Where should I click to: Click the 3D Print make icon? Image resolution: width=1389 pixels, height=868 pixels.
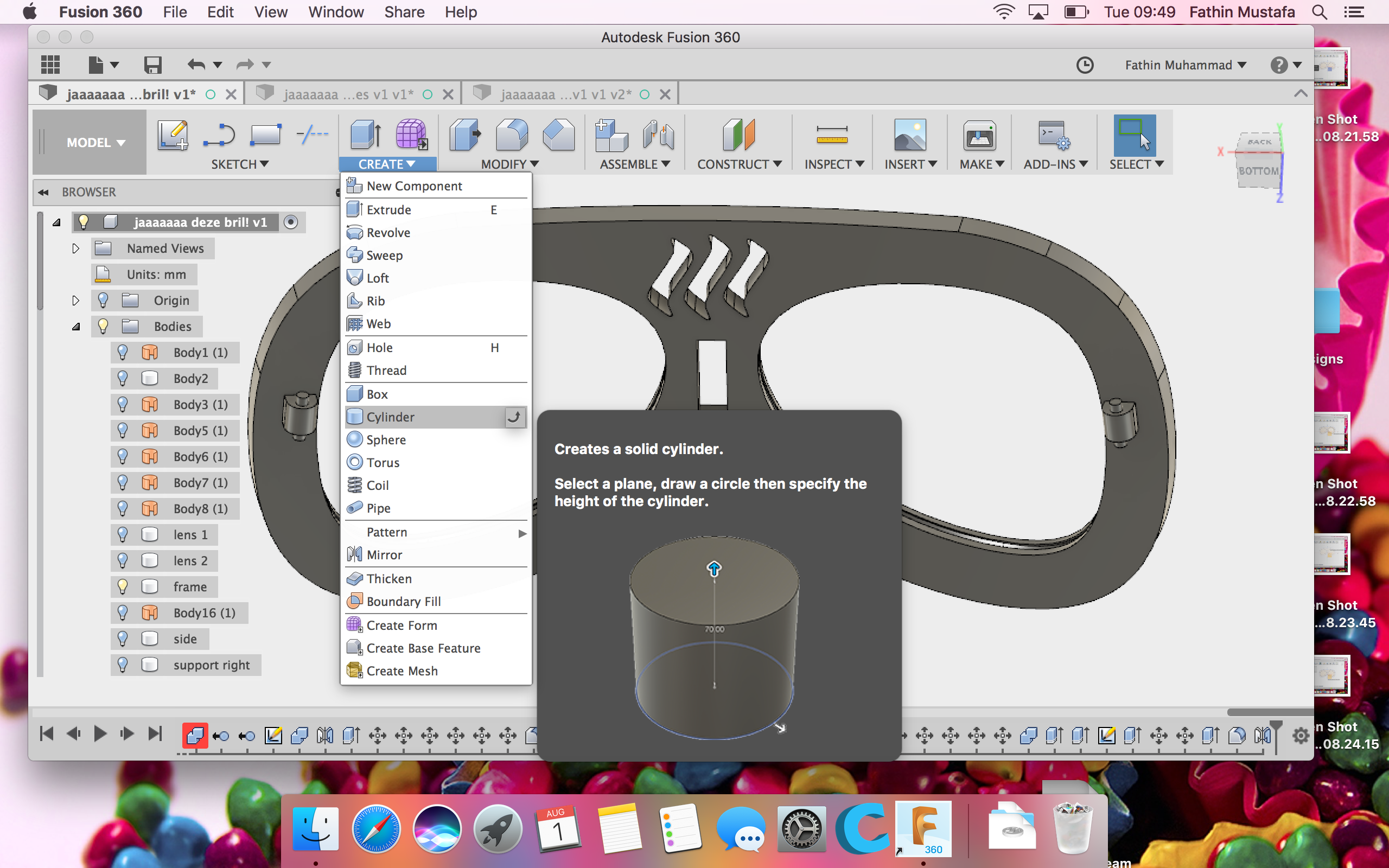[x=979, y=136]
